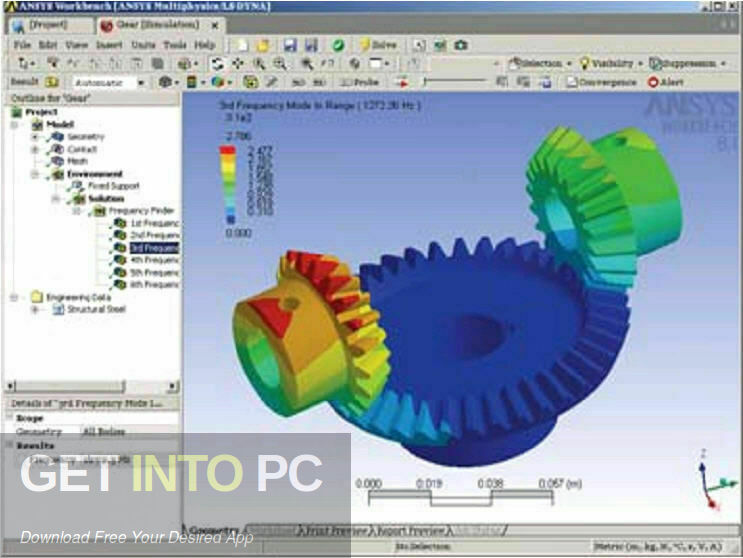Viewport: 743px width, 558px height.
Task: Open the View menu
Action: tap(76, 45)
